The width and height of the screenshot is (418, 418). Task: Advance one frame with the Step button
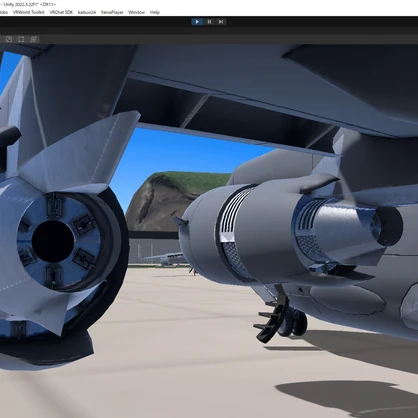click(221, 22)
